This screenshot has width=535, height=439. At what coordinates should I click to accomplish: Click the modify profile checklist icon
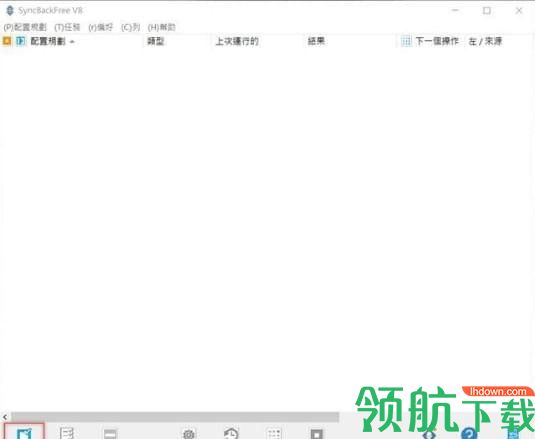[67, 433]
